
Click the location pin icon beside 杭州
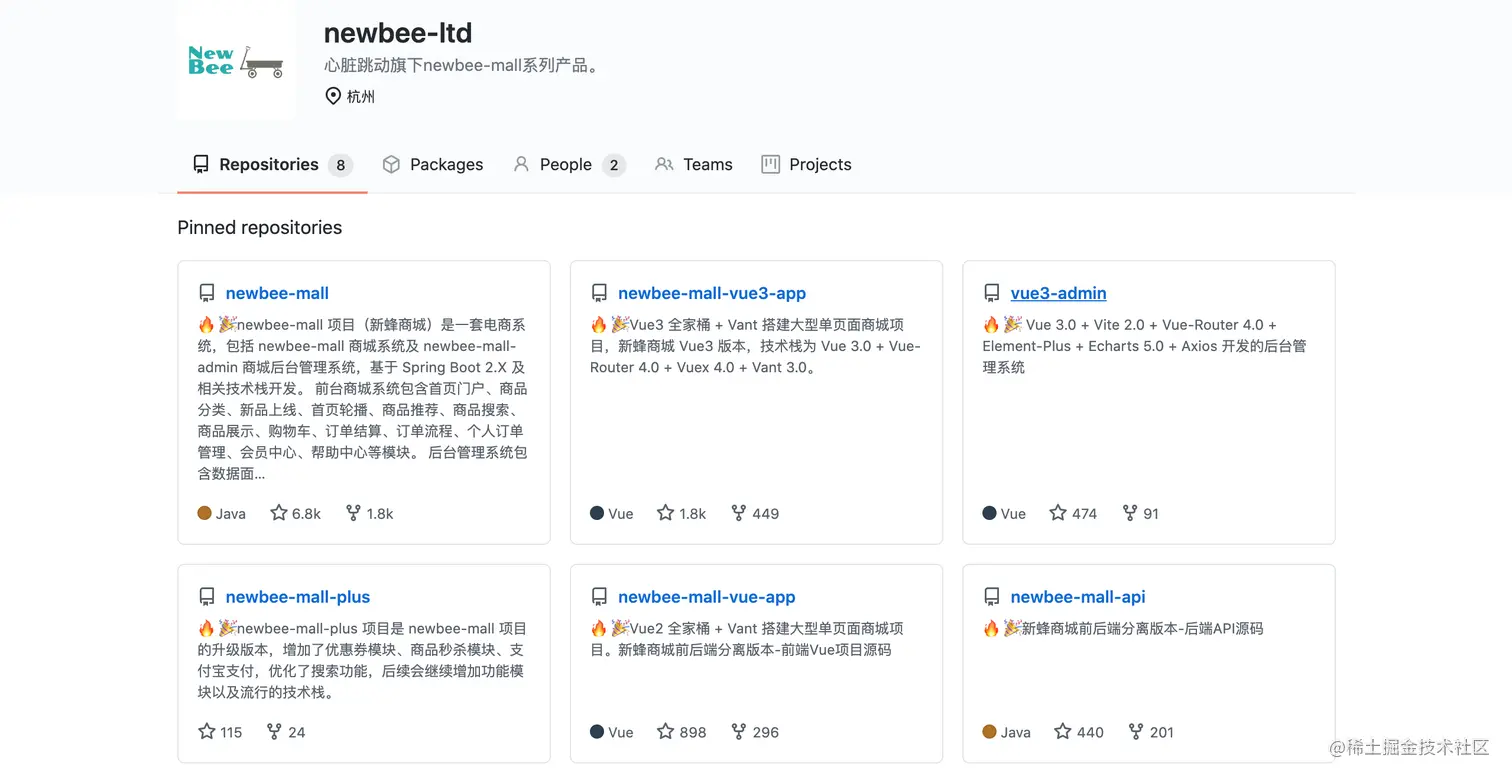[333, 97]
